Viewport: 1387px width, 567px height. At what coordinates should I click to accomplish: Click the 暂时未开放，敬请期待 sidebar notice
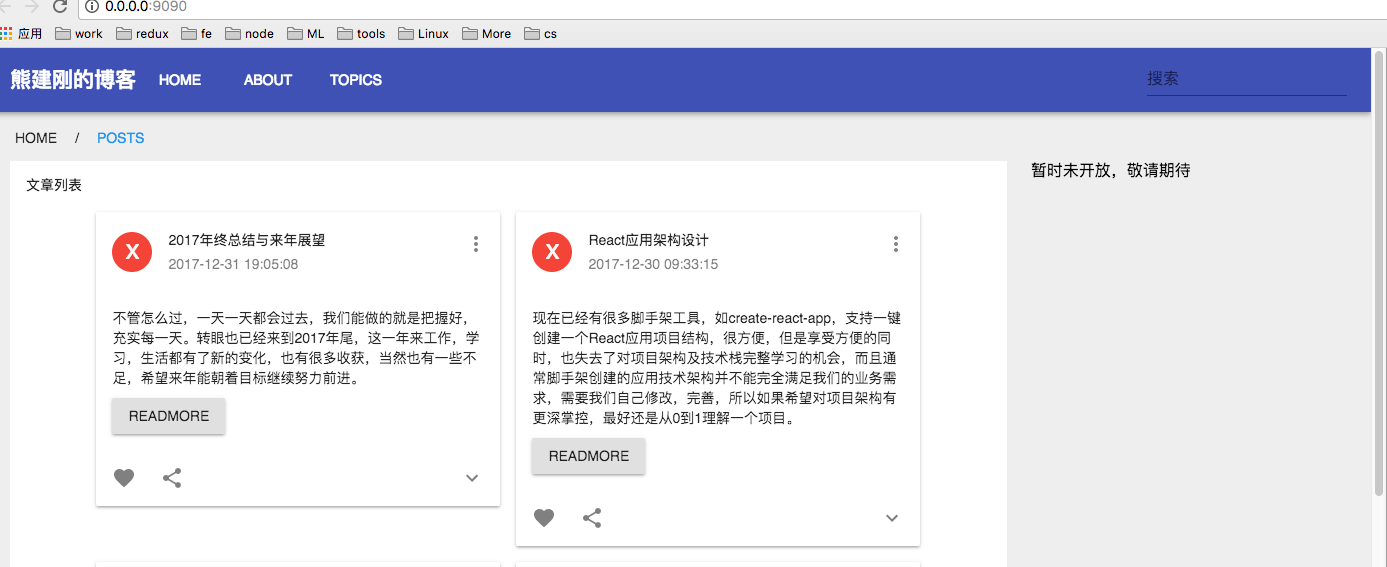click(1111, 170)
